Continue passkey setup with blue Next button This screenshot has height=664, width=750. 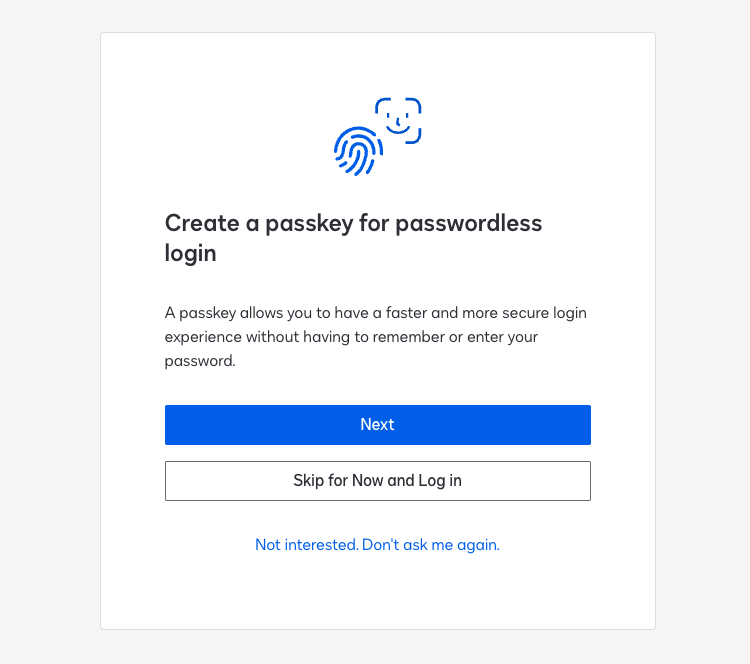[x=378, y=425]
